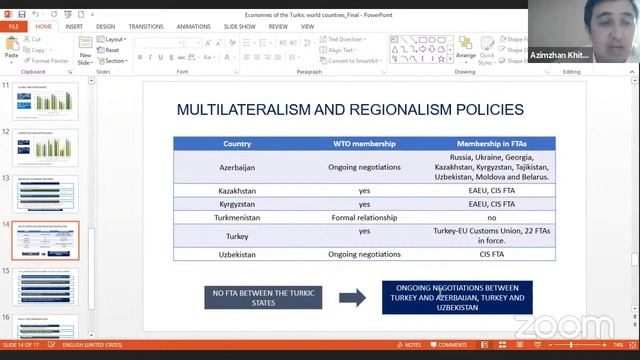The height and width of the screenshot is (360, 640).
Task: Open the font name combo box
Action: tap(159, 43)
